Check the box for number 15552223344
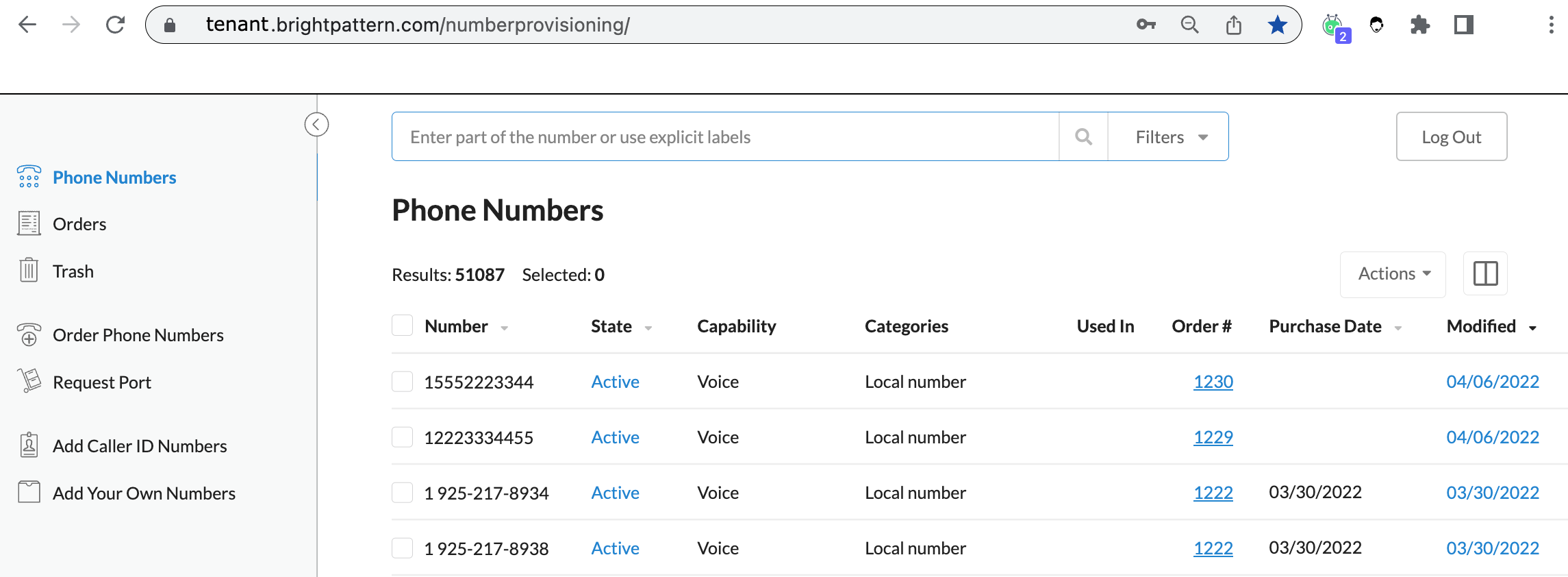1568x577 pixels. [x=402, y=381]
